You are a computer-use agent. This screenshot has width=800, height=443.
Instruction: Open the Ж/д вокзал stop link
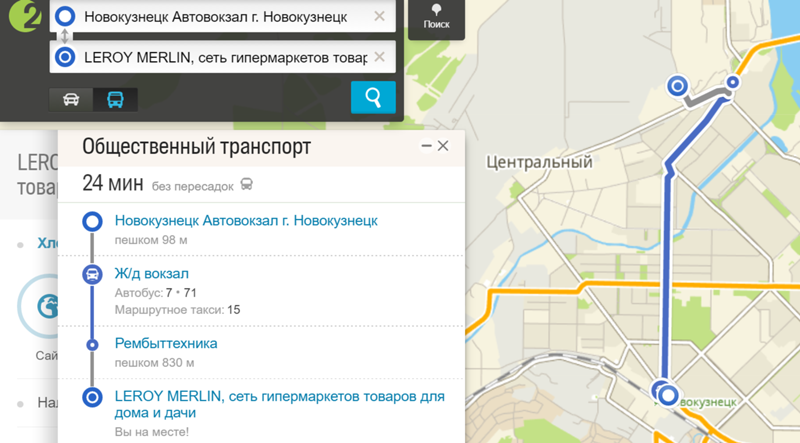point(152,274)
